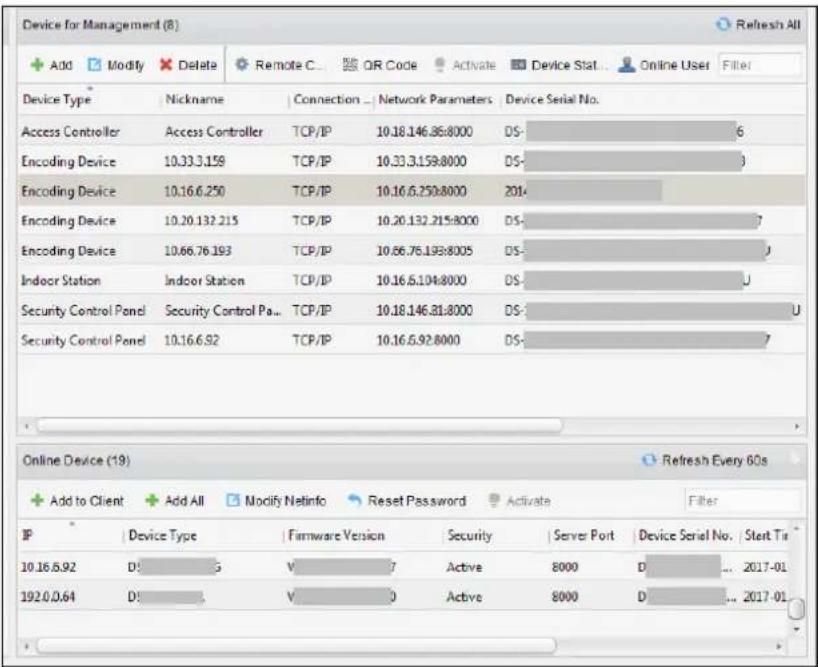Sort by Server Port column header

pyautogui.click(x=584, y=535)
